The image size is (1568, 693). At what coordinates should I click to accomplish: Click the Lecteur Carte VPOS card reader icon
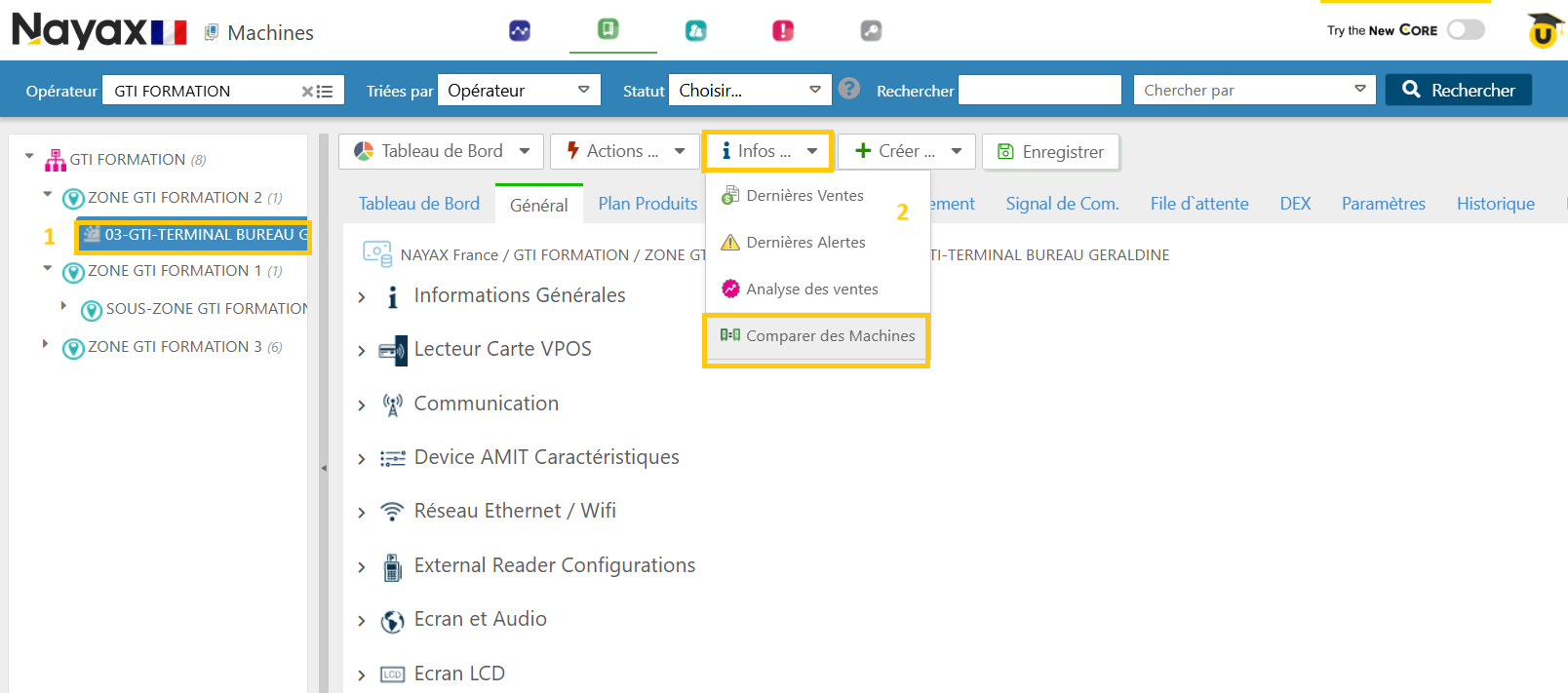click(392, 350)
